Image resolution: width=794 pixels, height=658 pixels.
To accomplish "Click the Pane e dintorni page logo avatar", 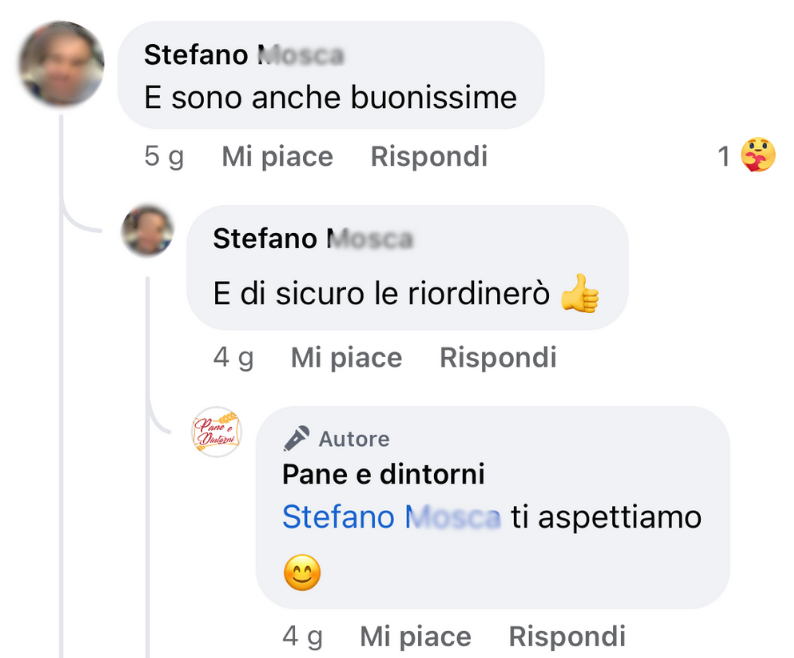I will 217,432.
